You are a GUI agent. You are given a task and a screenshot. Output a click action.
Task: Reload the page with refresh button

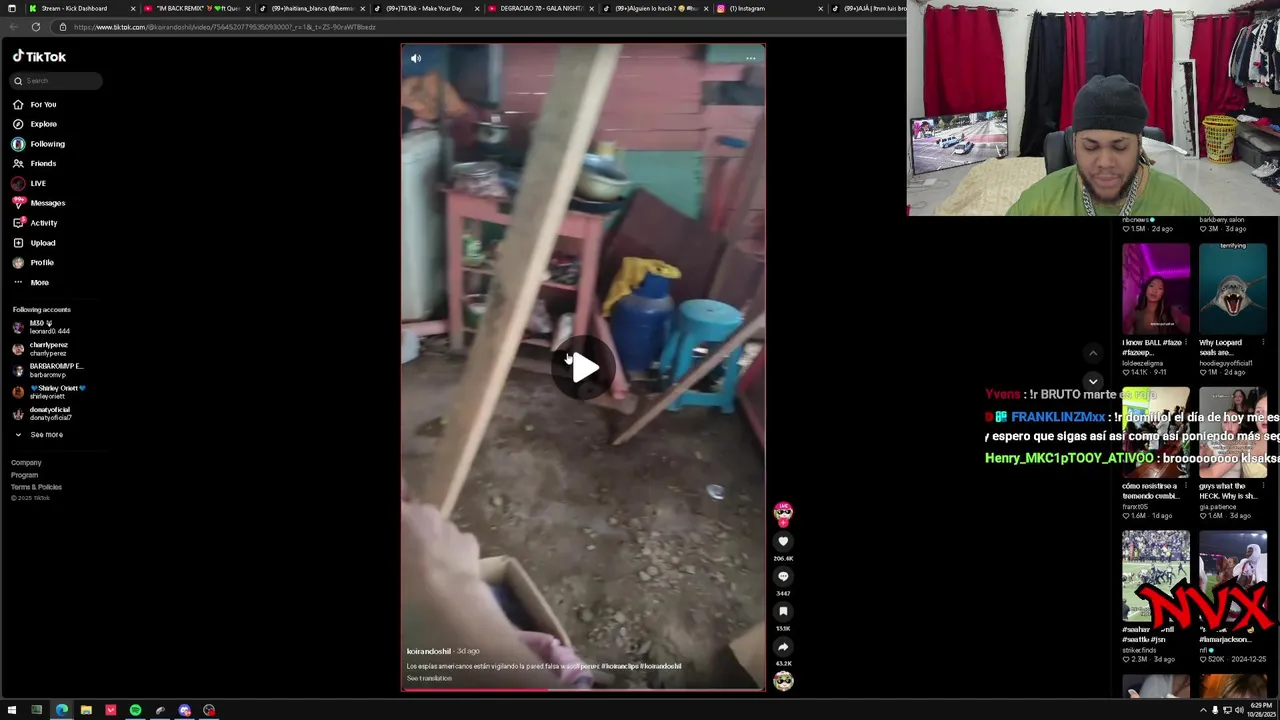tap(35, 27)
